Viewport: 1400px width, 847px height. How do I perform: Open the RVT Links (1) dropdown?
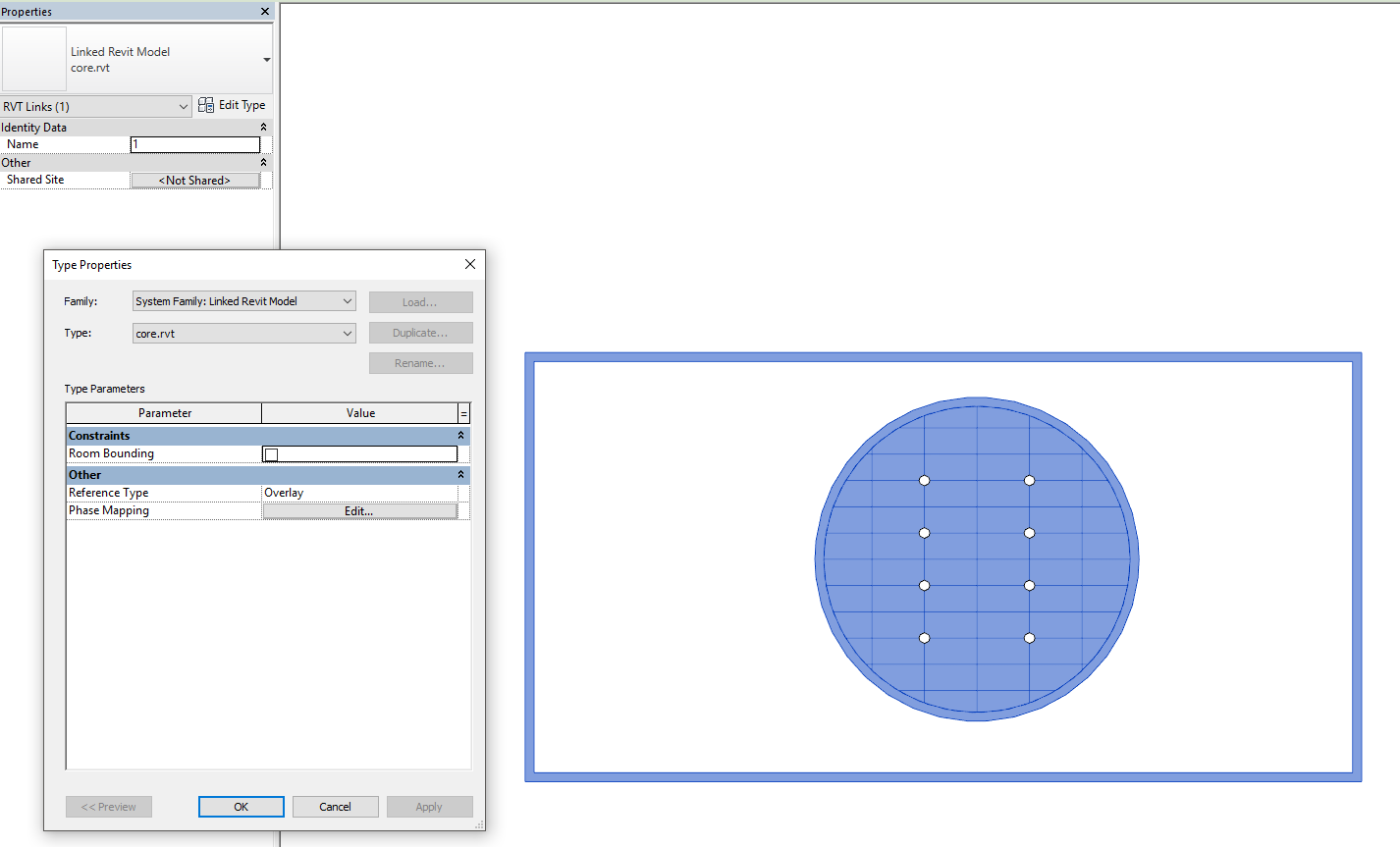pyautogui.click(x=183, y=105)
